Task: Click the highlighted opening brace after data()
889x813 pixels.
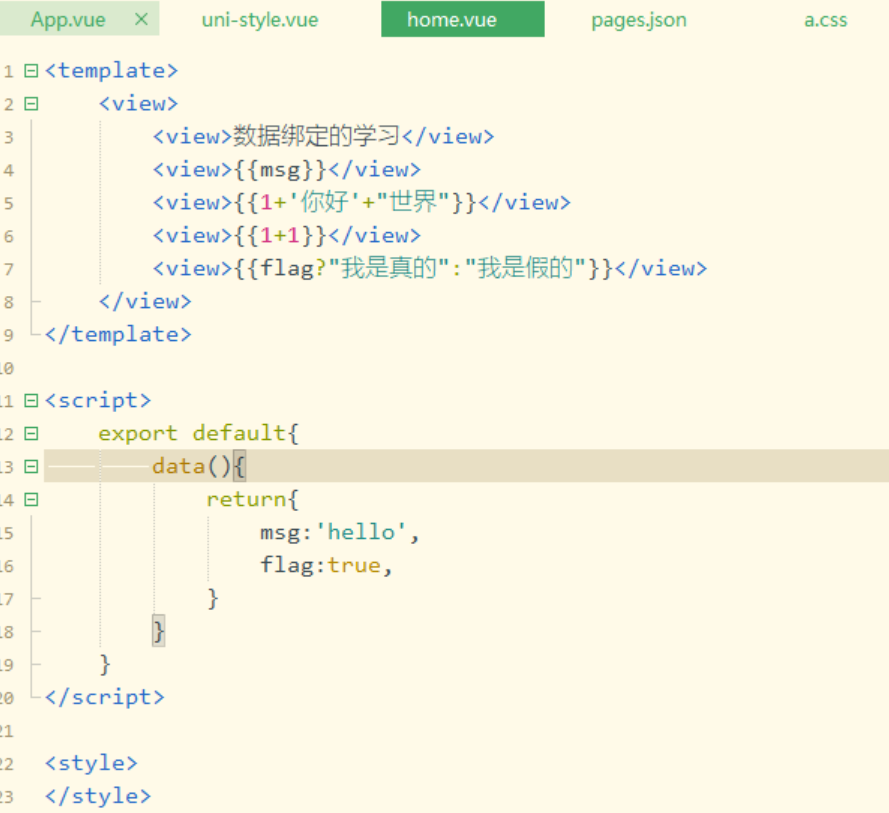Action: [x=239, y=467]
